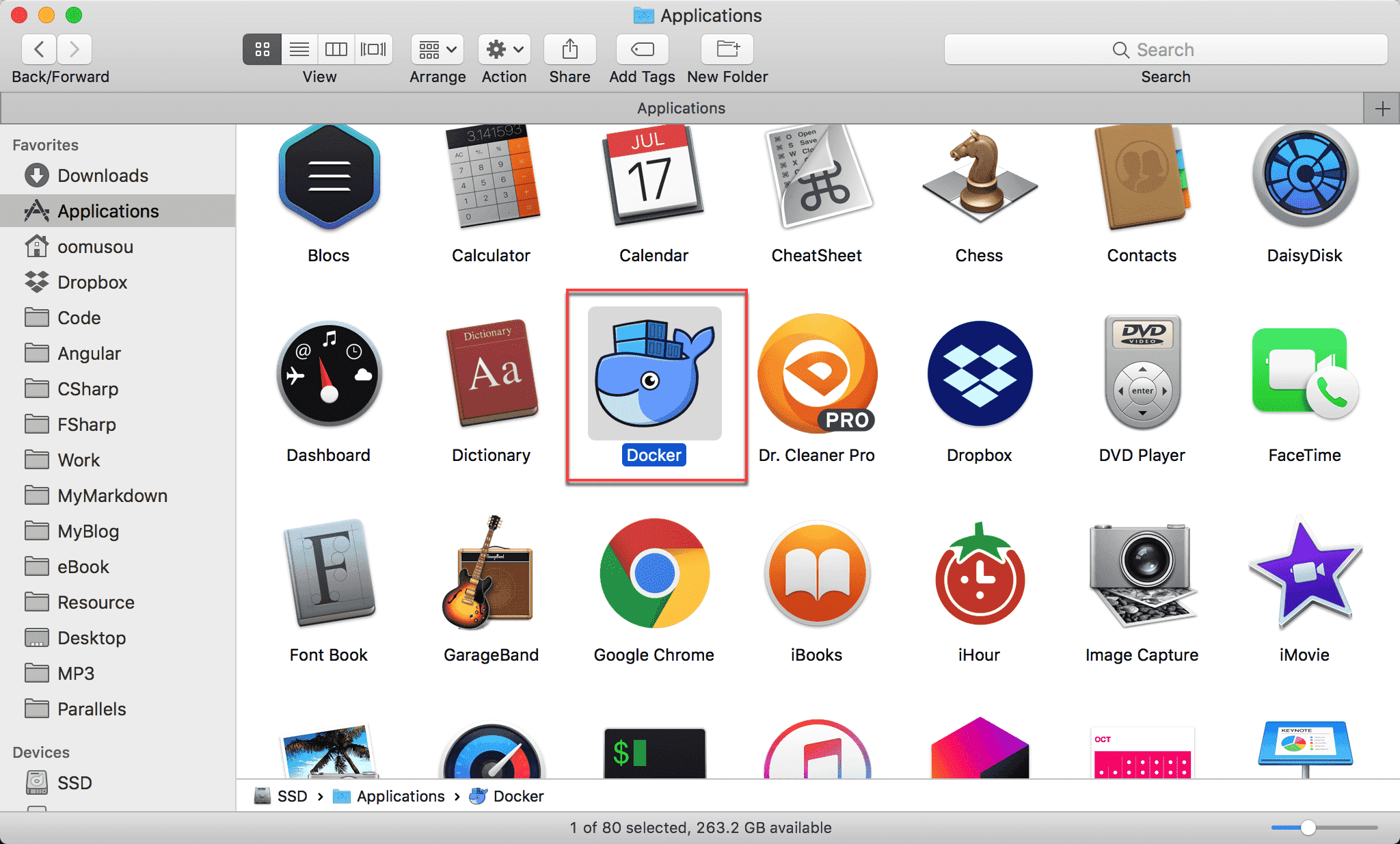Select the Contacts app icon
This screenshot has width=1400, height=844.
tap(1142, 176)
